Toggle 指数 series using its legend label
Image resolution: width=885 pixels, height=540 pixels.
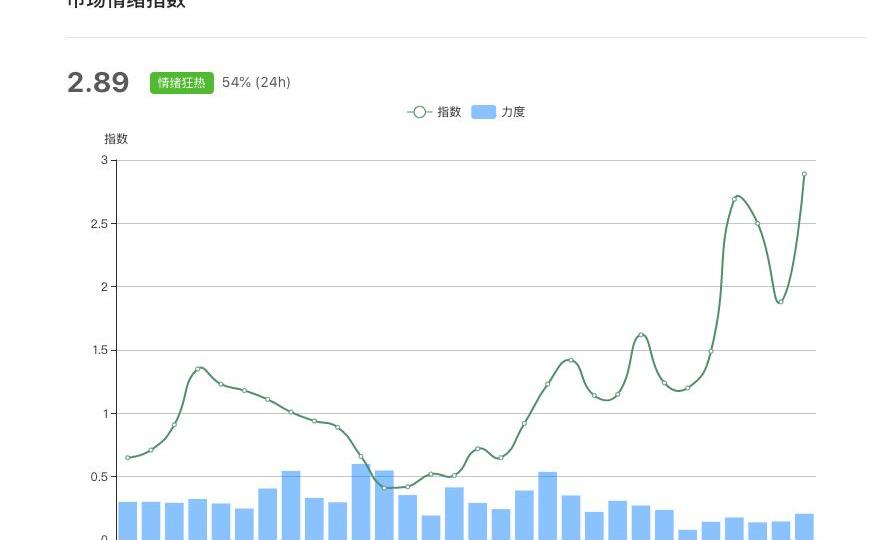(x=449, y=112)
